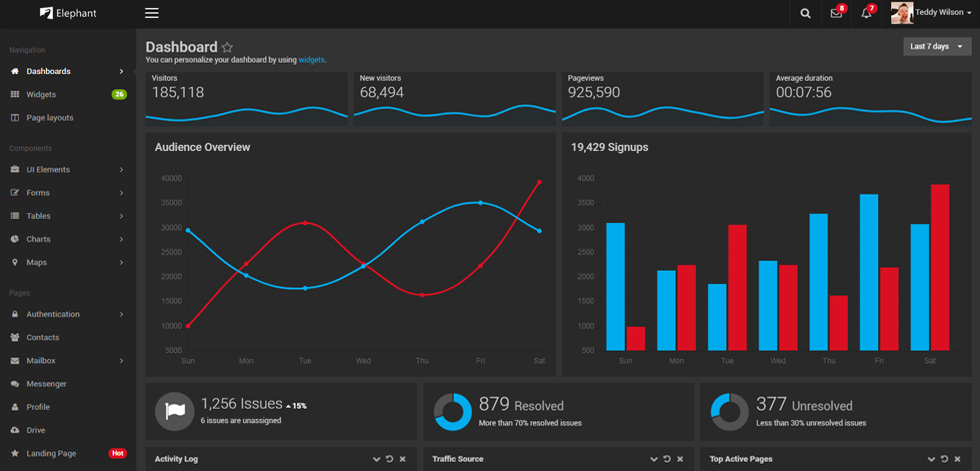This screenshot has width=980, height=471.
Task: Click the Widgets grid icon
Action: pos(15,94)
